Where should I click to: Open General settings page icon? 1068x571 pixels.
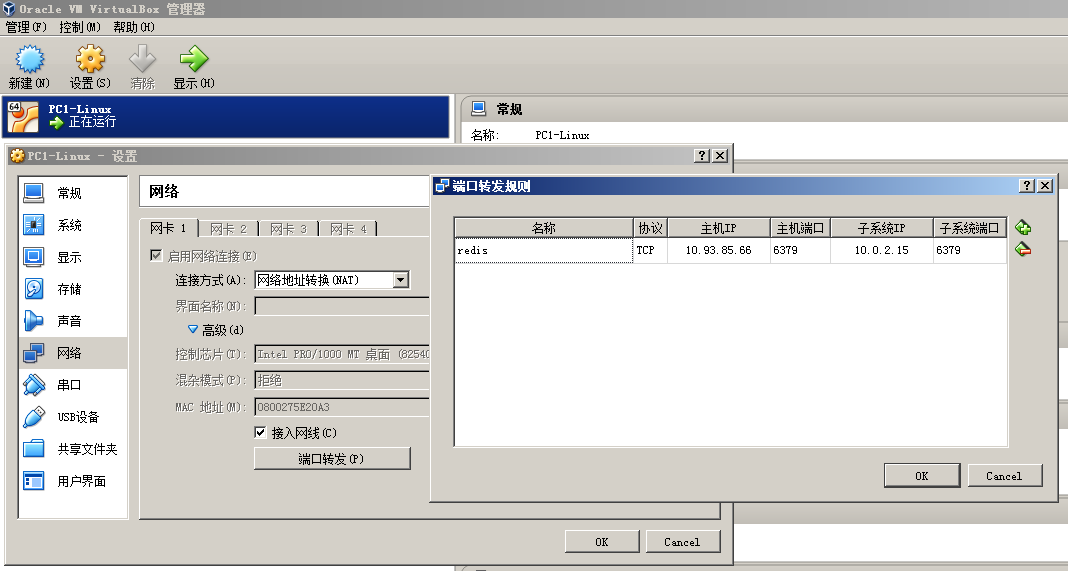tap(33, 193)
